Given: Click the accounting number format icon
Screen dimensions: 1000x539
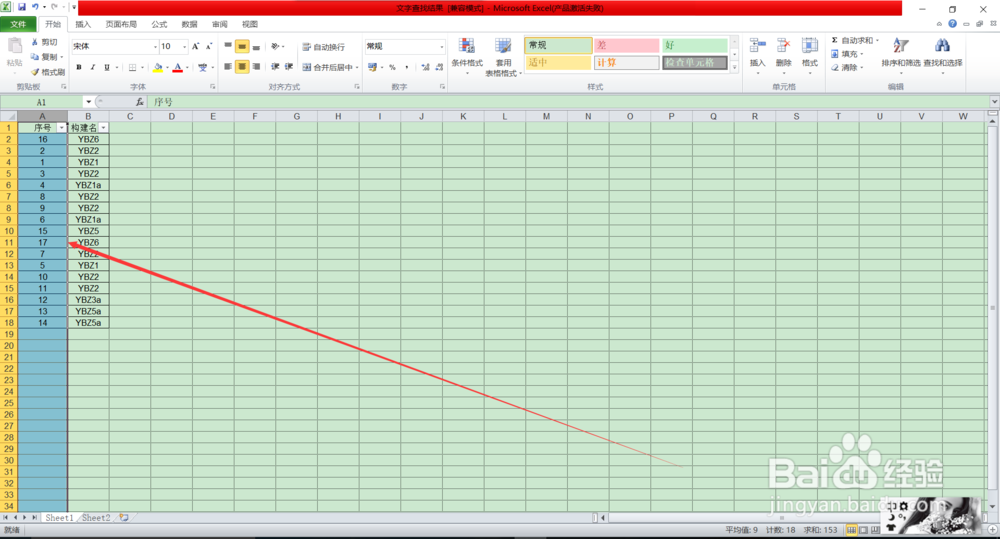Looking at the screenshot, I should 372,67.
